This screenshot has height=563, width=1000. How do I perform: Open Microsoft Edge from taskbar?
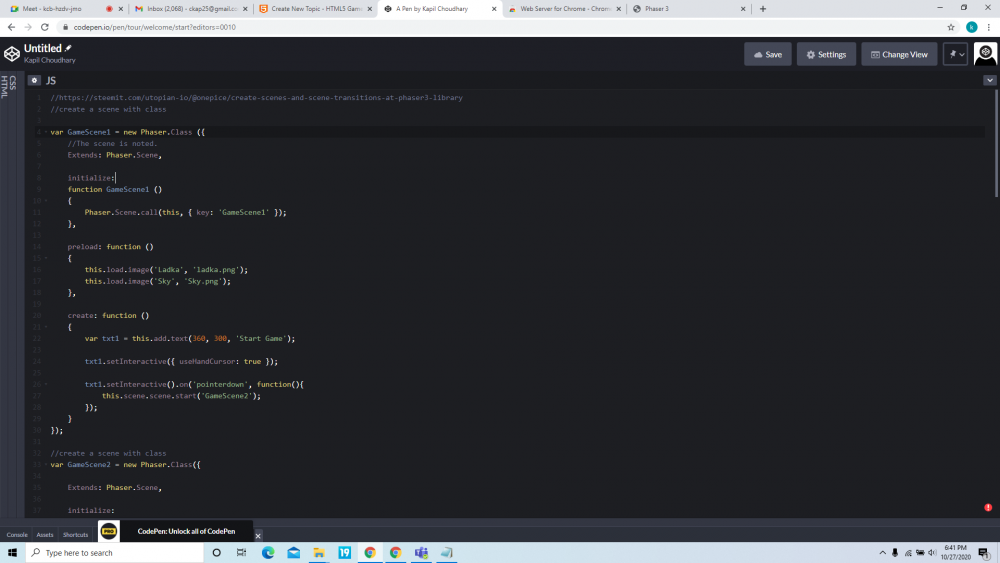coord(268,552)
